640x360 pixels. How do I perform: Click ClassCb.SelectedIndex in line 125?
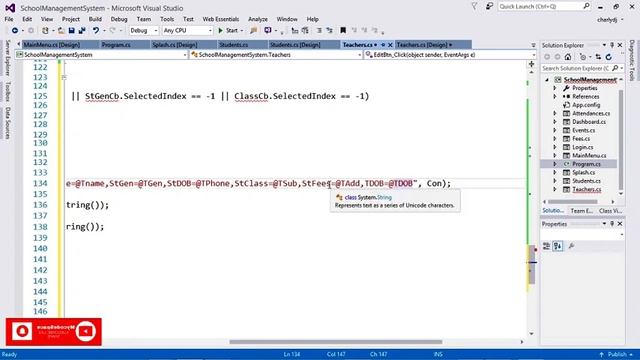285,96
